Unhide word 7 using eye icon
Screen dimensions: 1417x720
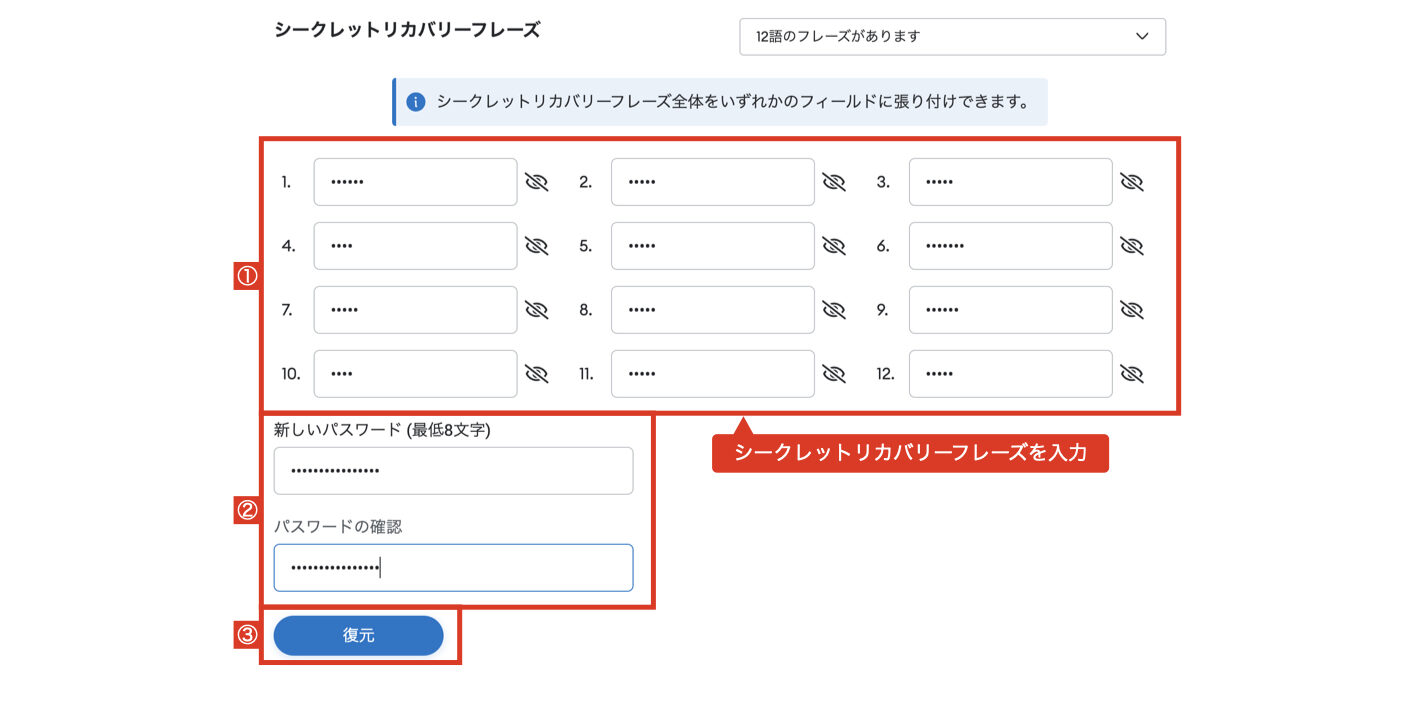tap(537, 310)
